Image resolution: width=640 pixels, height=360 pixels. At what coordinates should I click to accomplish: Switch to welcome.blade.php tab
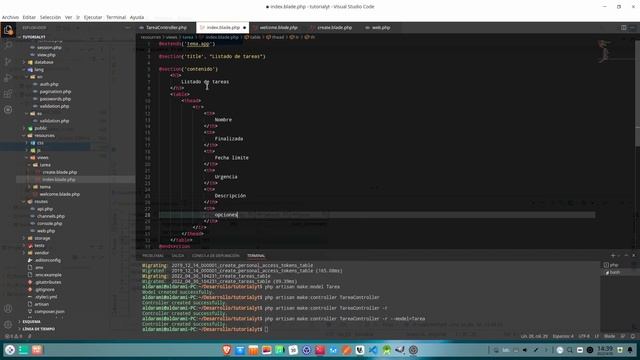point(278,27)
